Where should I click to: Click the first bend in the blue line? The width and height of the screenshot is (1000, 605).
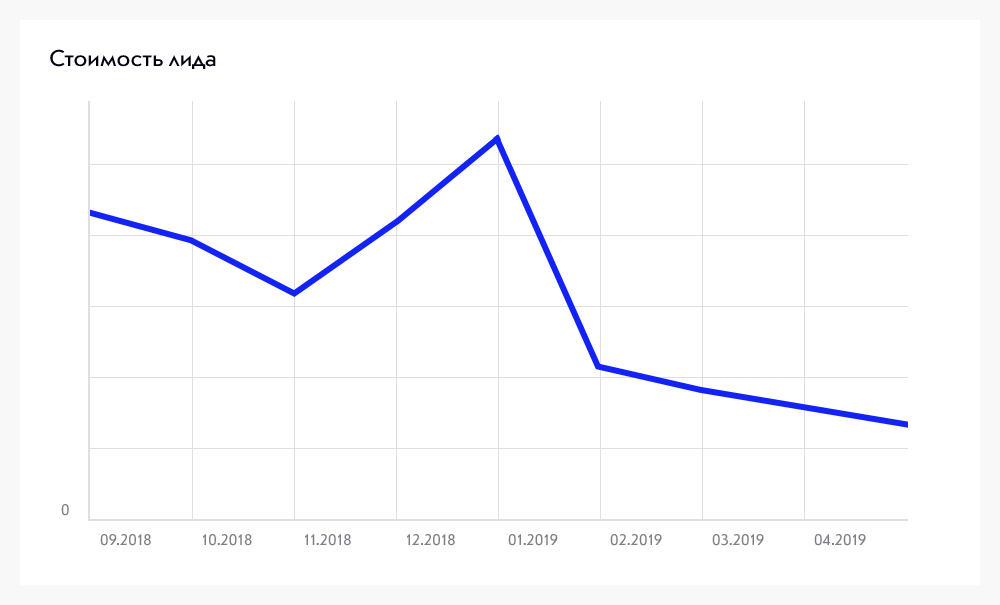point(191,240)
